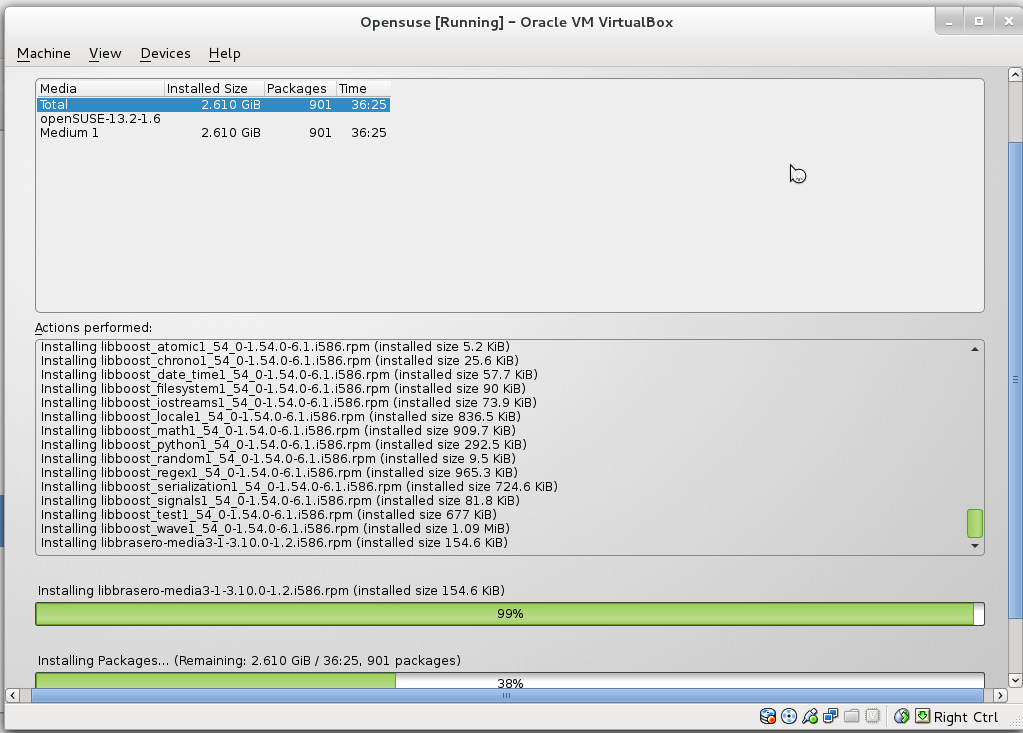Select the openSUSE-13.2-1.6 entry

click(100, 118)
